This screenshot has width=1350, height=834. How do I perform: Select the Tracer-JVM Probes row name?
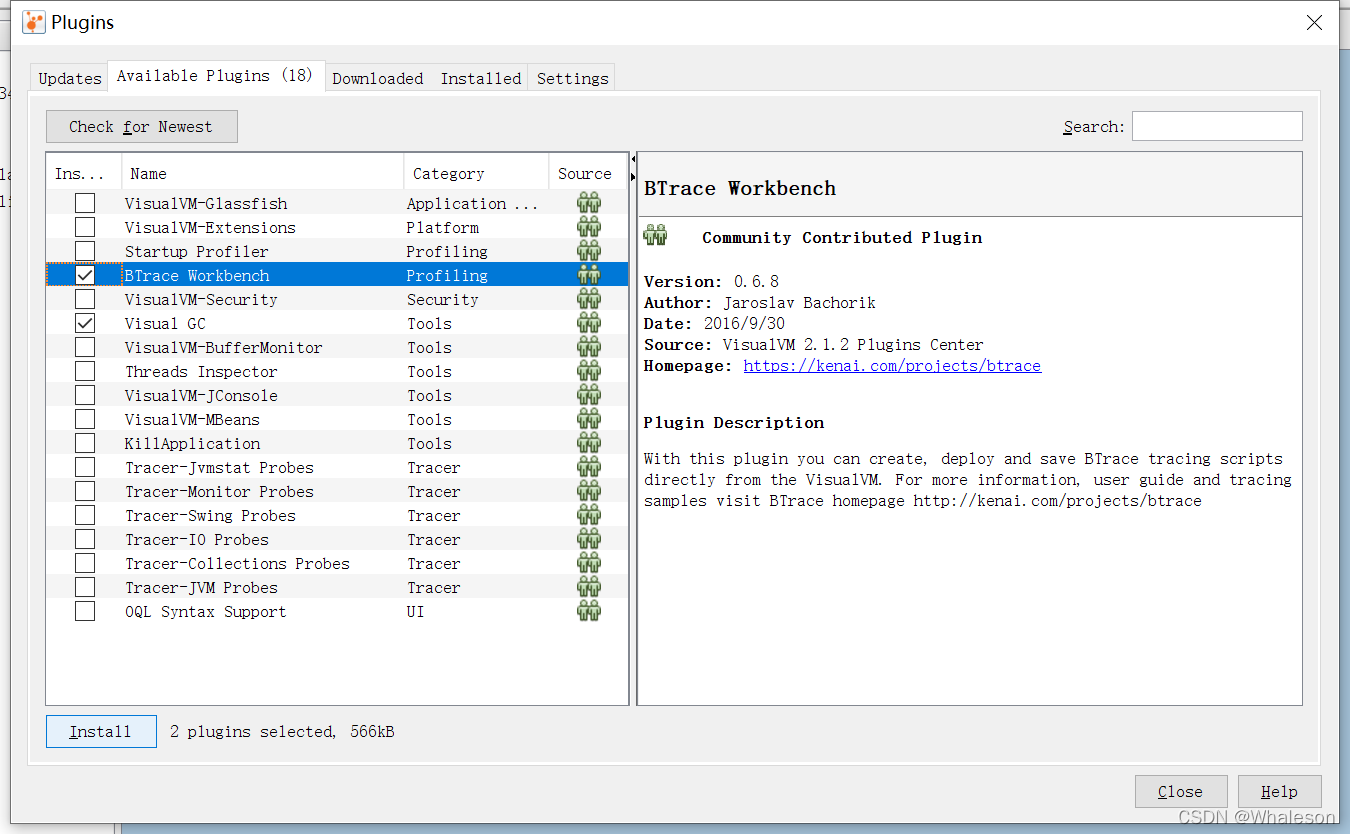point(201,587)
